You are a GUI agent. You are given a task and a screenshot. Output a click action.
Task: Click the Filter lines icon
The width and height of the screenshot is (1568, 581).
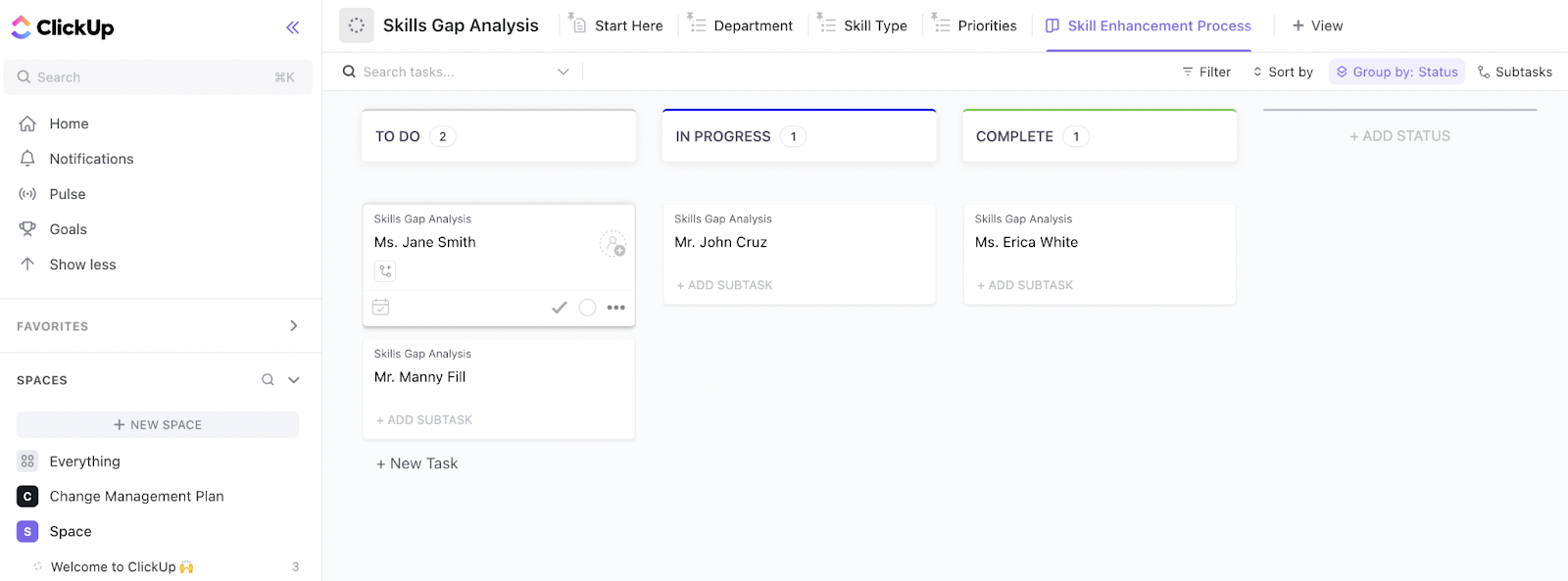pyautogui.click(x=1188, y=72)
